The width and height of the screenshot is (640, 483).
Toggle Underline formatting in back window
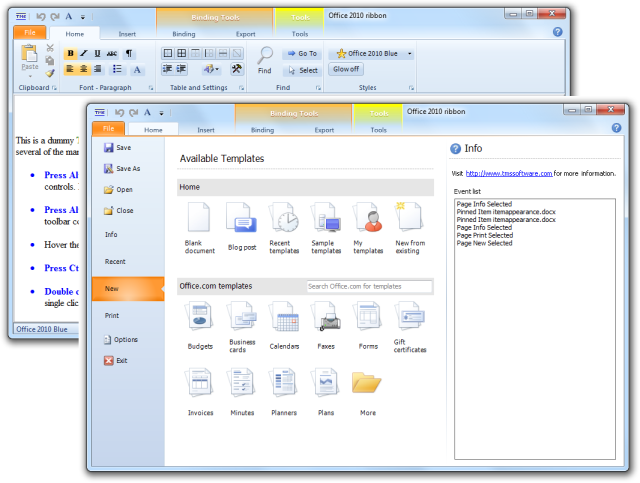coord(97,53)
